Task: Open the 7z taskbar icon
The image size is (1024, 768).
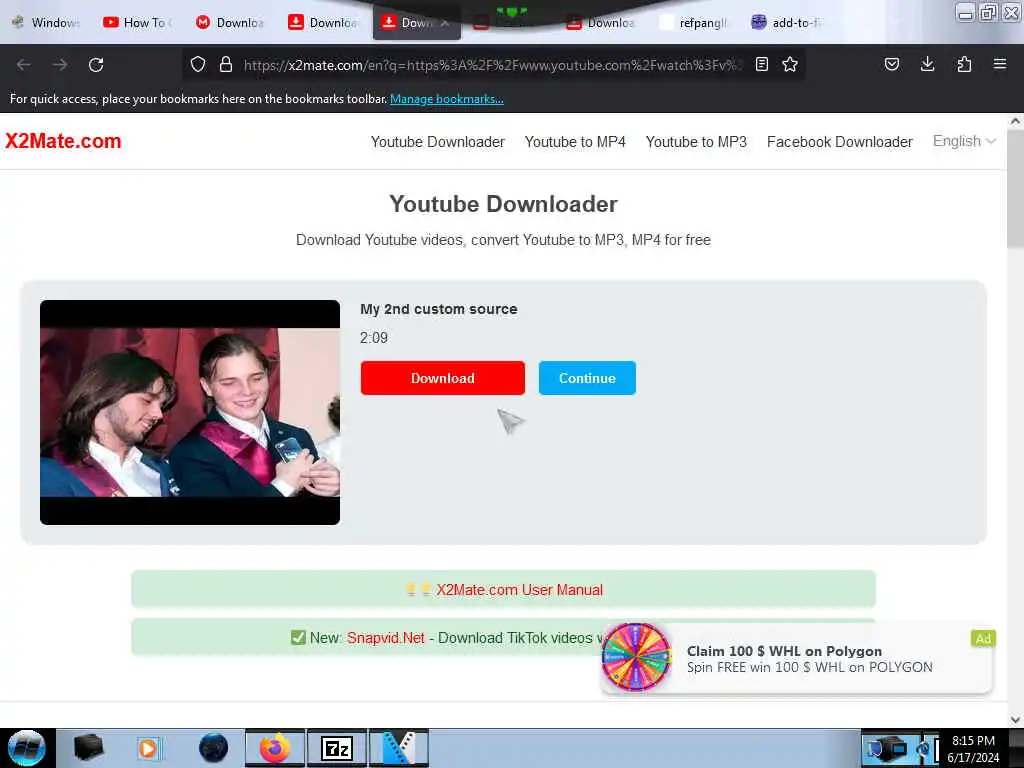Action: point(337,748)
